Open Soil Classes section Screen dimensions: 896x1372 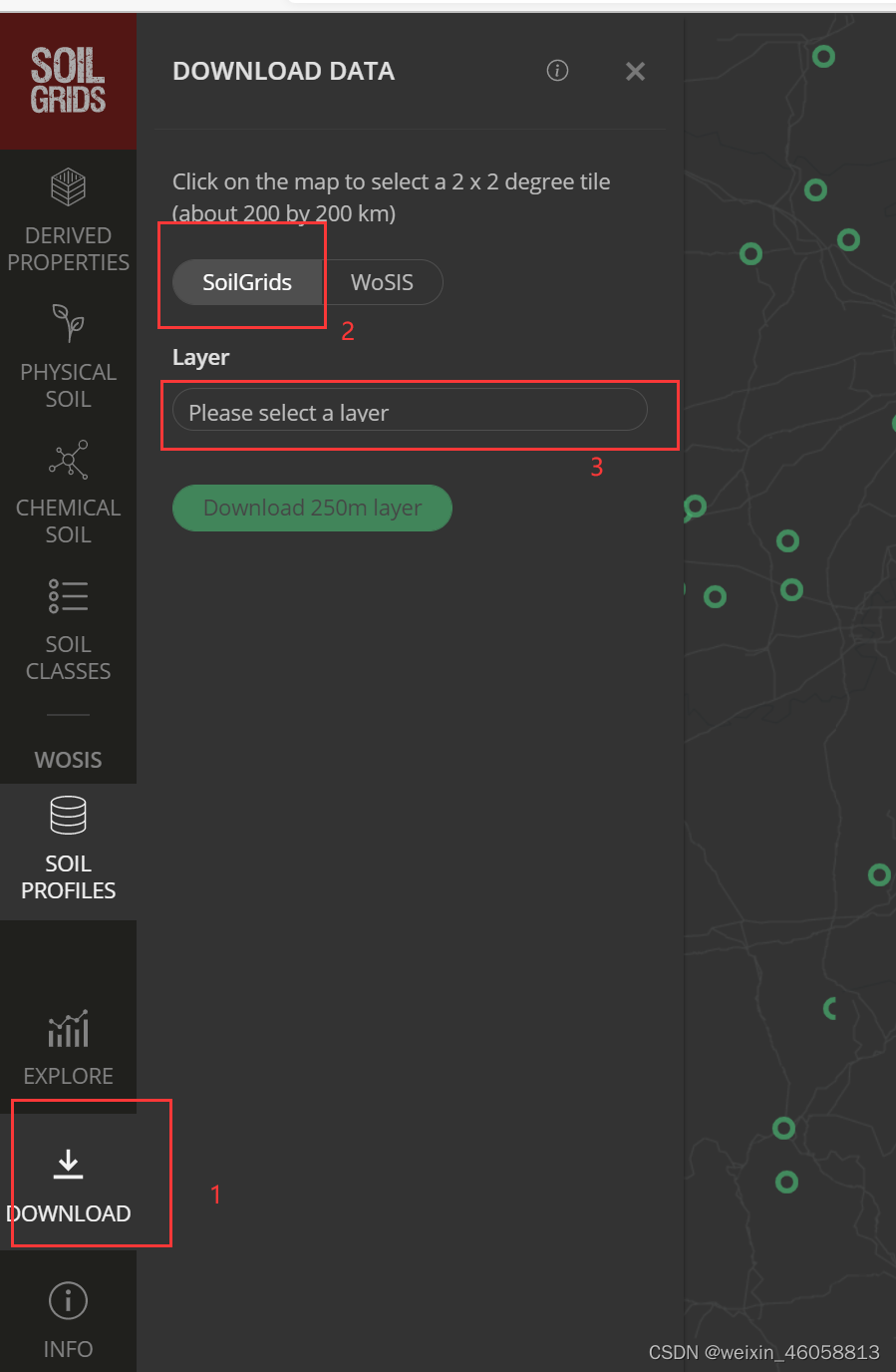click(x=68, y=630)
